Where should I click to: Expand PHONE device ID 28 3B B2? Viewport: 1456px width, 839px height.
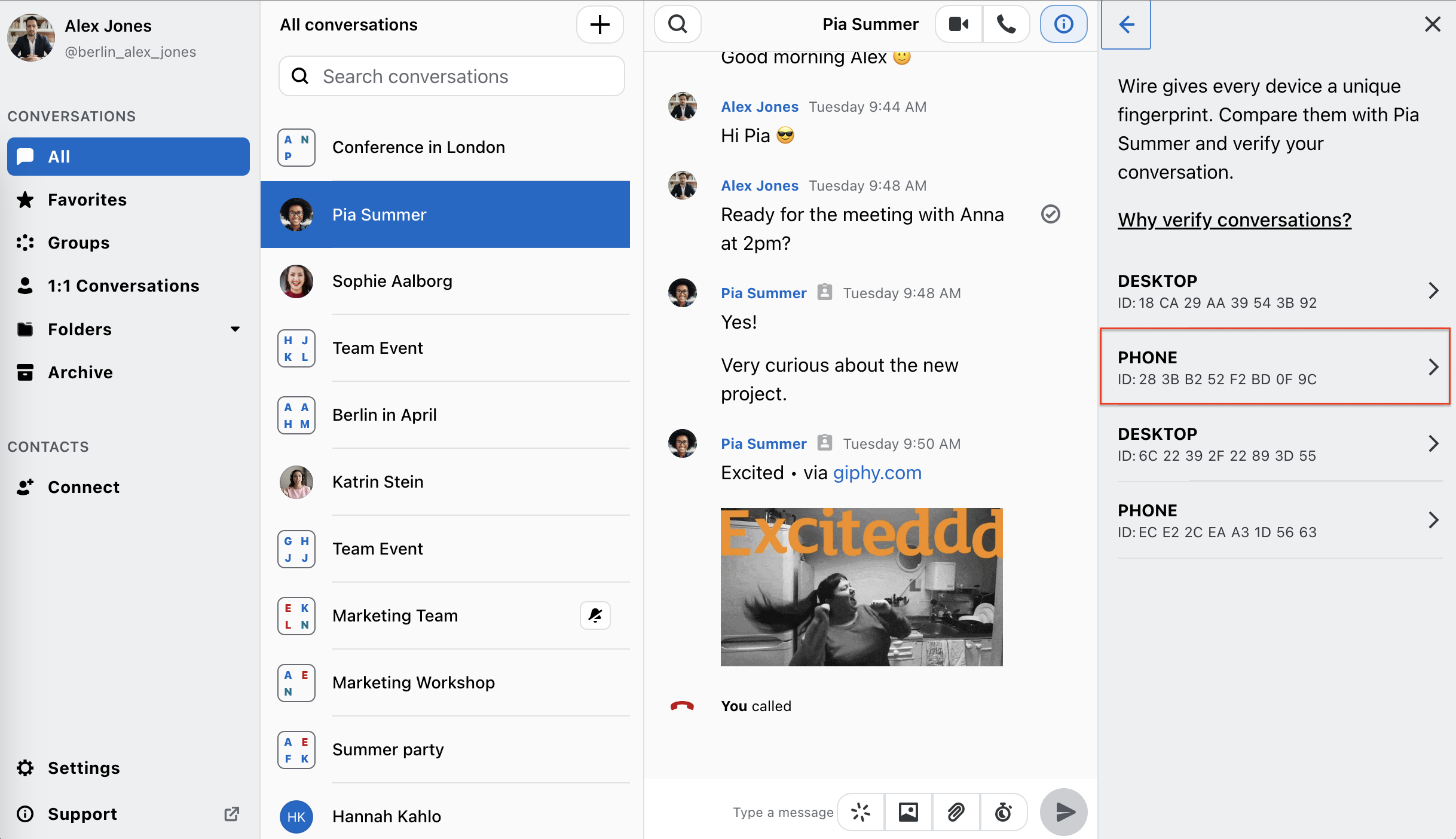pos(1275,367)
